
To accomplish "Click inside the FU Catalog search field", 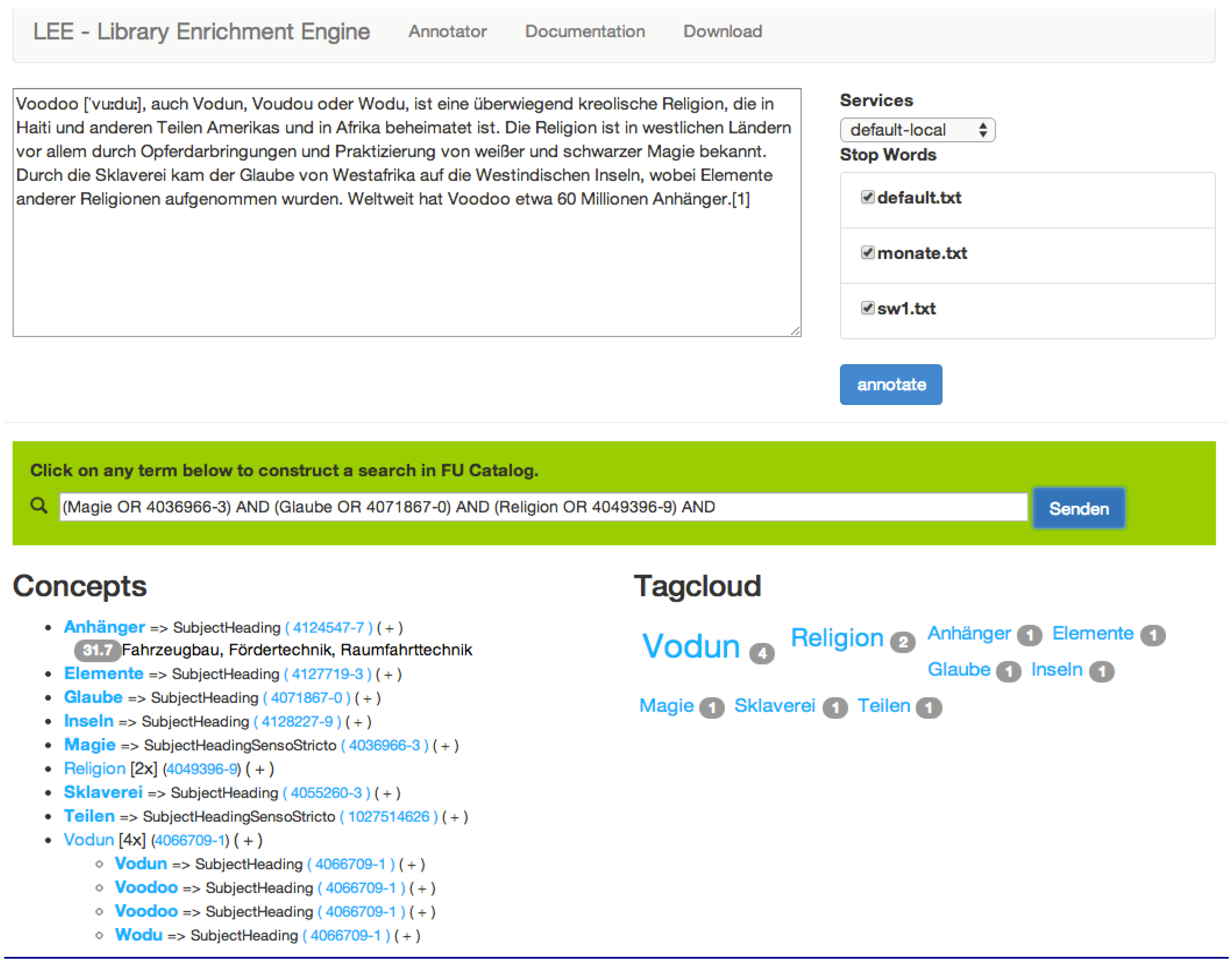I will tap(542, 507).
